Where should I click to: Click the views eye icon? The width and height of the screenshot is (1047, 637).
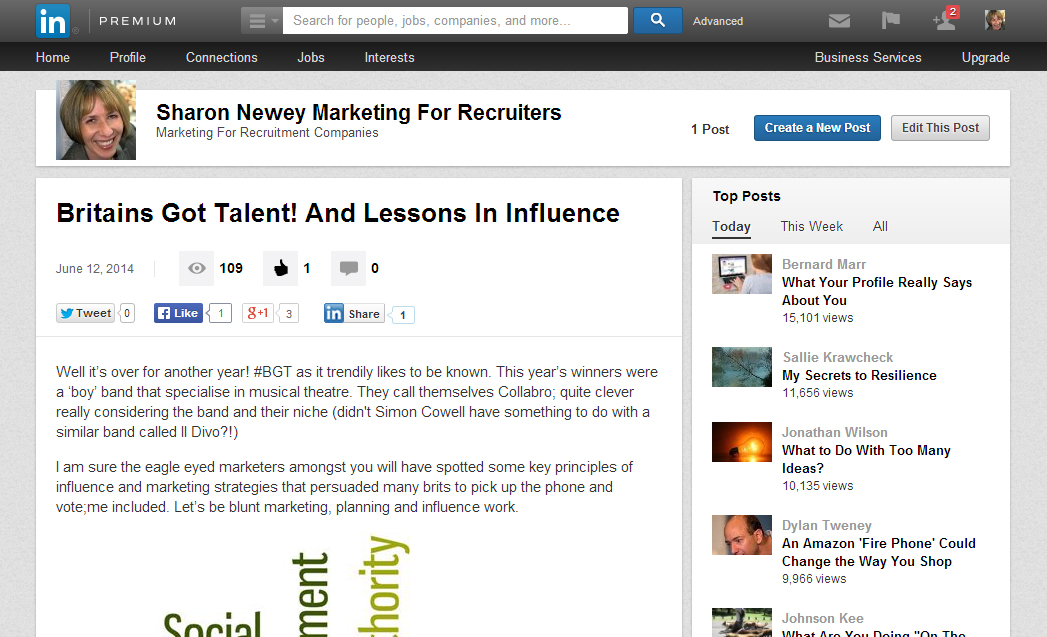(196, 268)
